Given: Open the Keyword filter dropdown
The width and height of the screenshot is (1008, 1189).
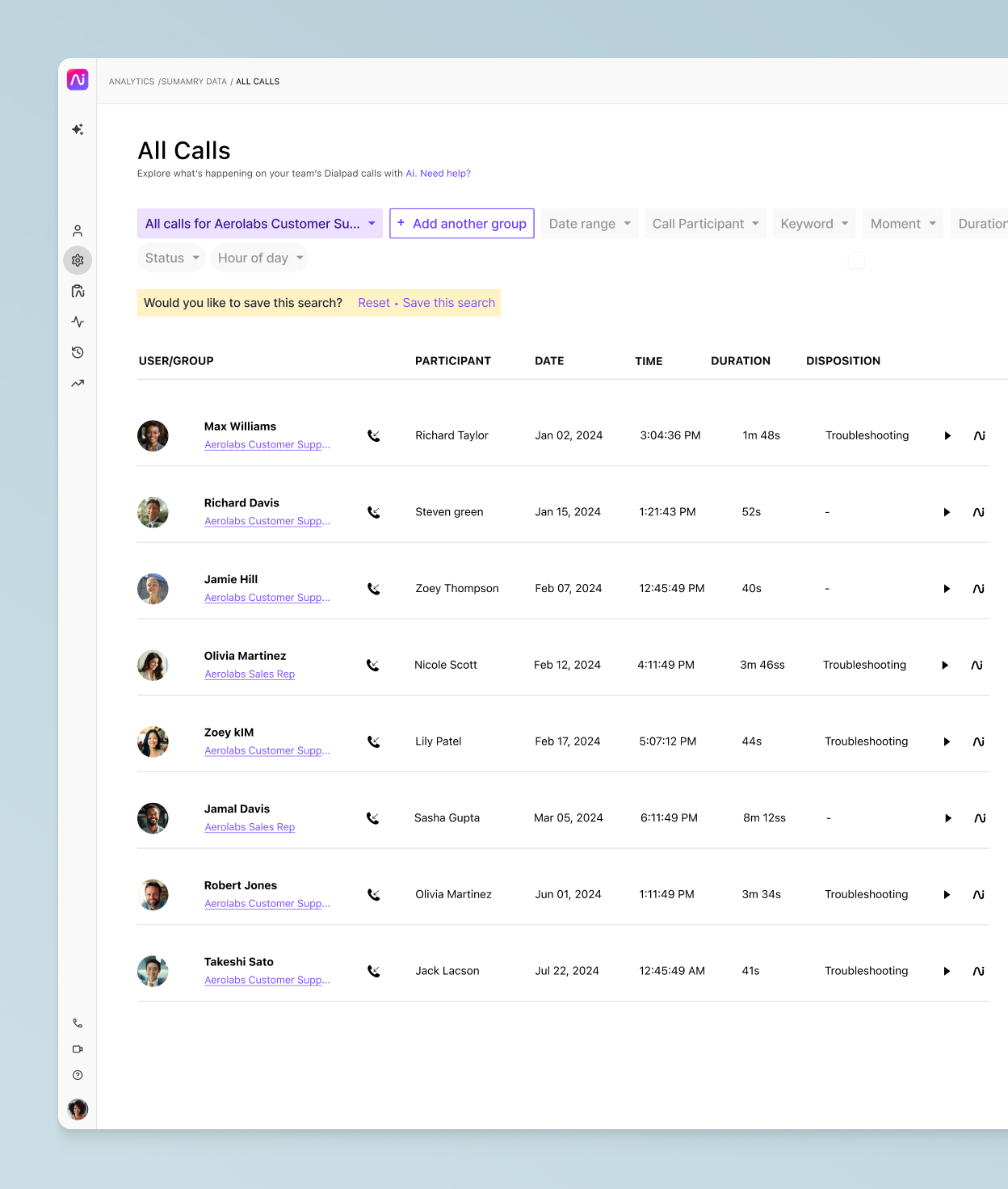Looking at the screenshot, I should pyautogui.click(x=814, y=224).
